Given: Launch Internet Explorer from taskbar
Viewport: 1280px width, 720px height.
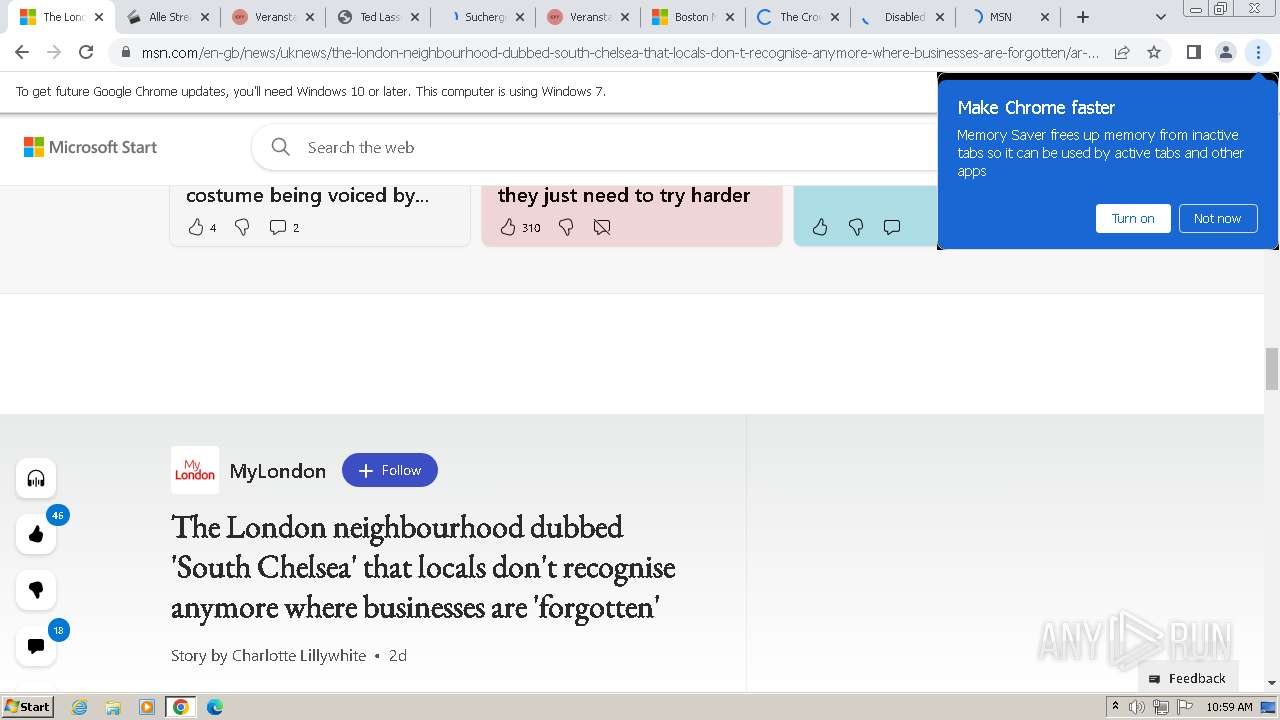Looking at the screenshot, I should (80, 707).
